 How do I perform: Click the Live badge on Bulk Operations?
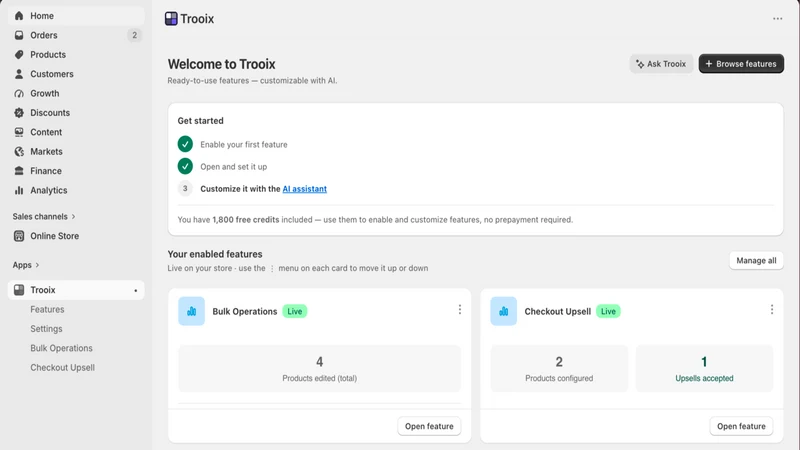click(294, 311)
